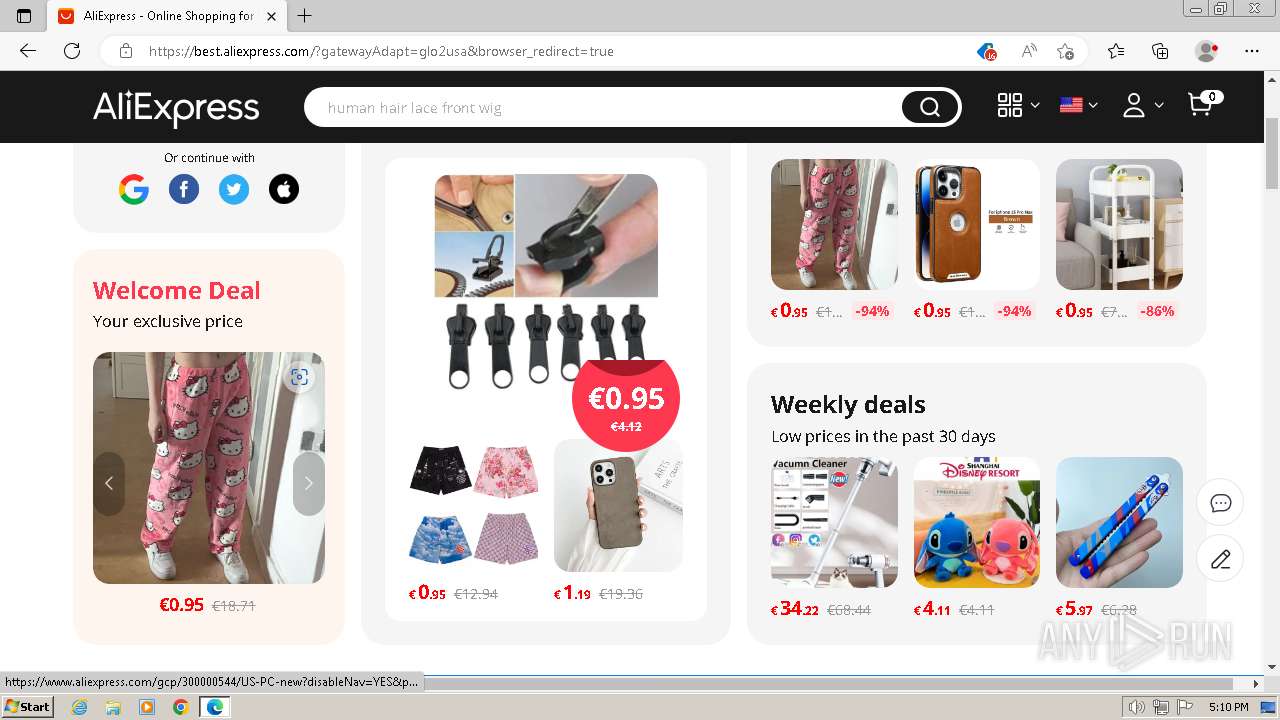Select the AliExpress browser tab
Screen dimensions: 1280x720
[167, 16]
